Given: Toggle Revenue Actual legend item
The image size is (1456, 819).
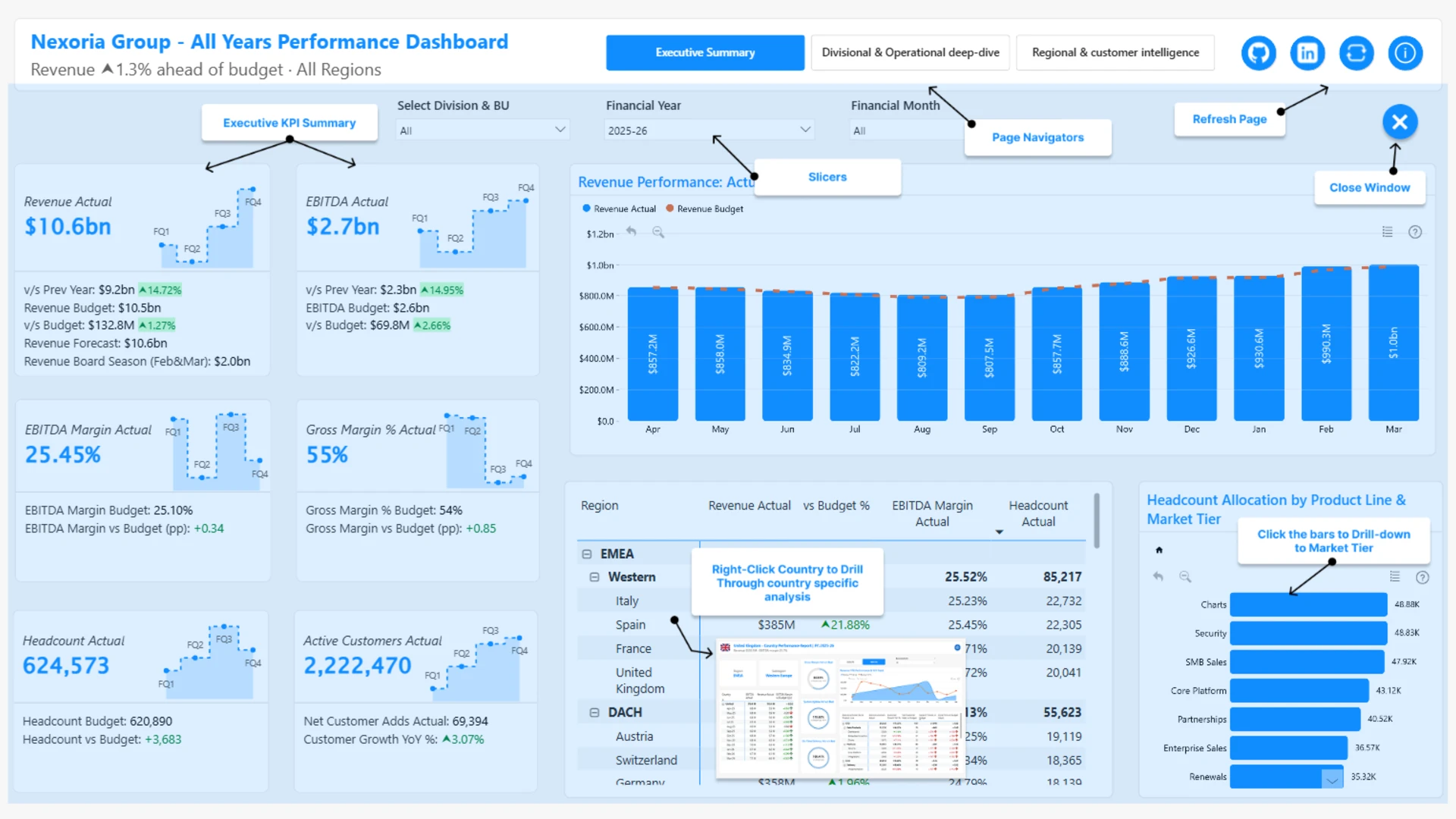Looking at the screenshot, I should 619,209.
